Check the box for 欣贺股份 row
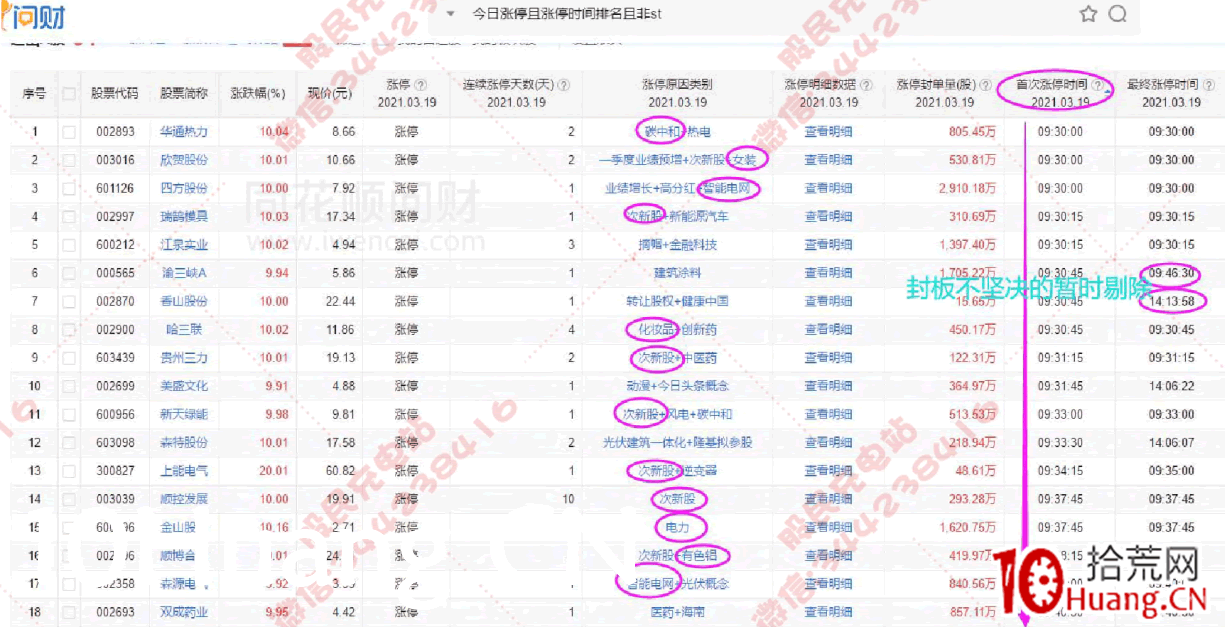 (69, 160)
